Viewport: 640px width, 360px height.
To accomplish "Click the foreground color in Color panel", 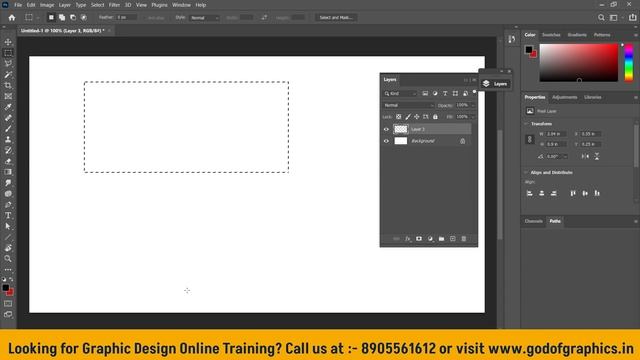I will (529, 49).
